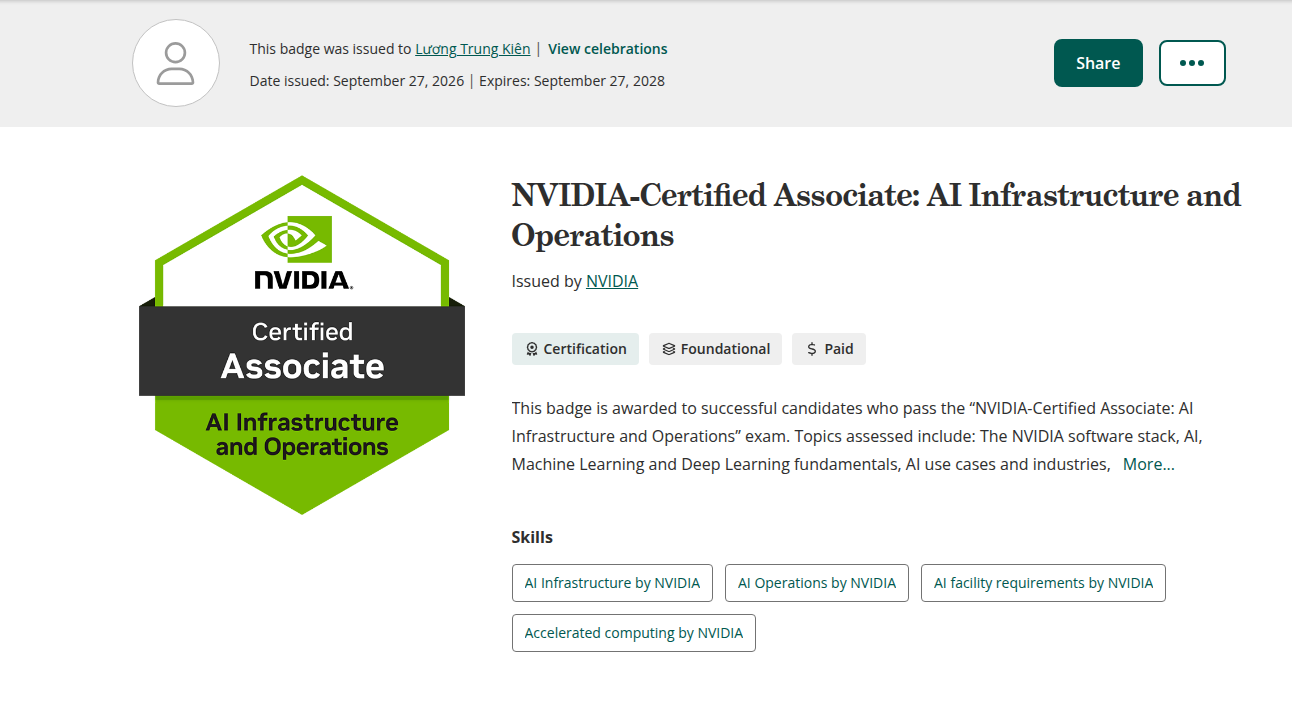Click the Certification ribbon icon
The width and height of the screenshot is (1292, 703).
[532, 349]
